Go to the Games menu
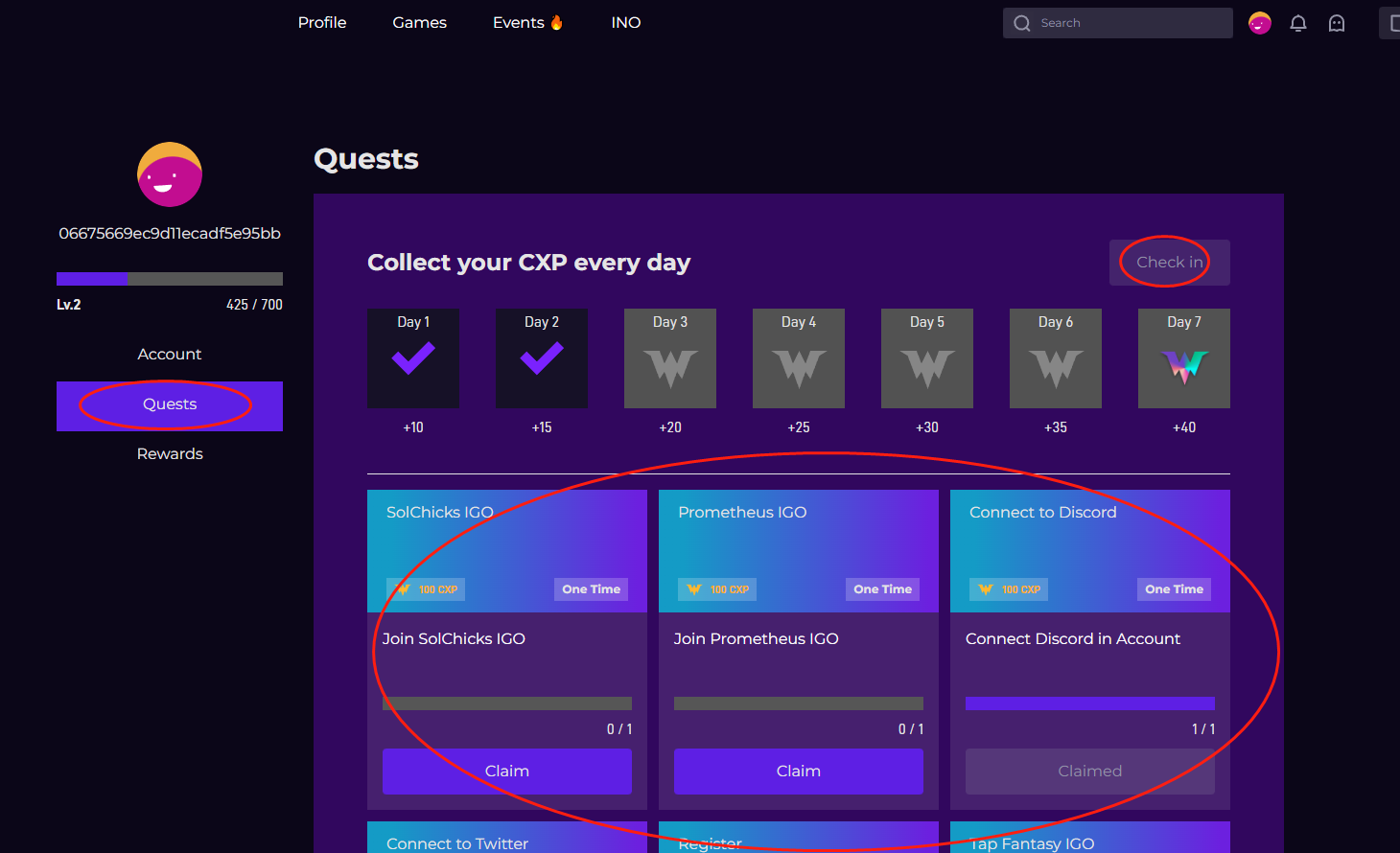 419,22
